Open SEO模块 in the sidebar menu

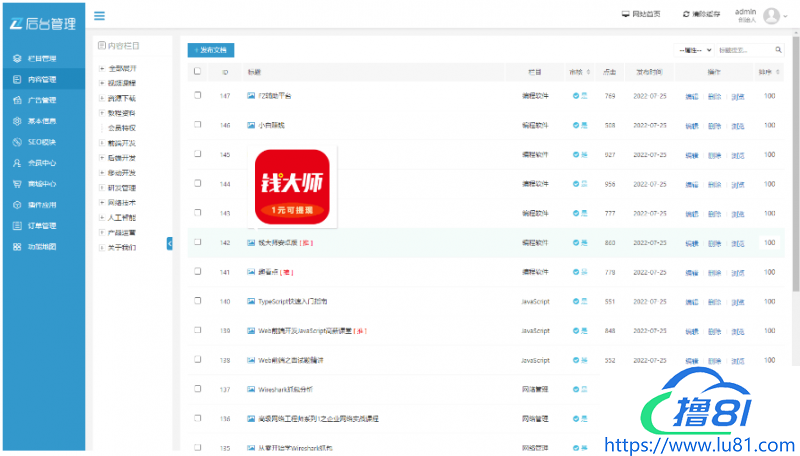pyautogui.click(x=35, y=142)
